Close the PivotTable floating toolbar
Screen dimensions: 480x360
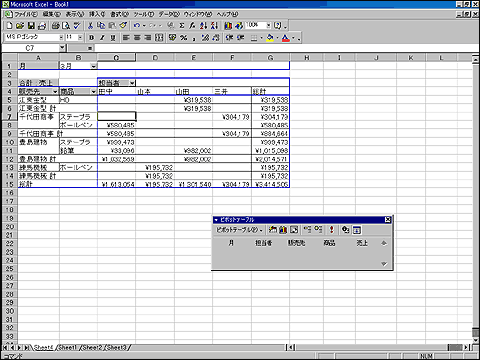387,220
